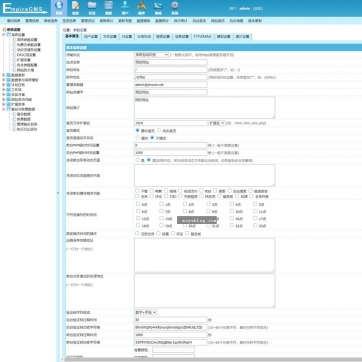Tick the 注册会员 restricted-operation checkbox

137,233
